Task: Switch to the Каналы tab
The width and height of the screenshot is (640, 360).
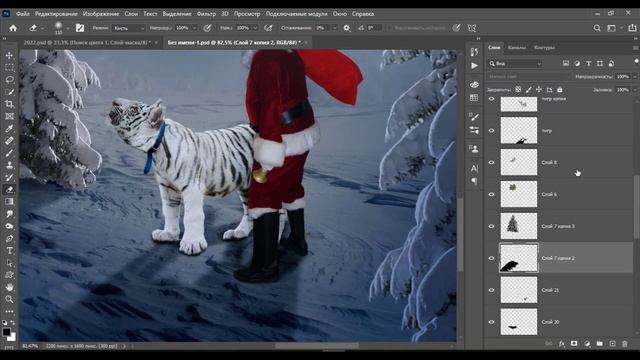Action: (516, 48)
